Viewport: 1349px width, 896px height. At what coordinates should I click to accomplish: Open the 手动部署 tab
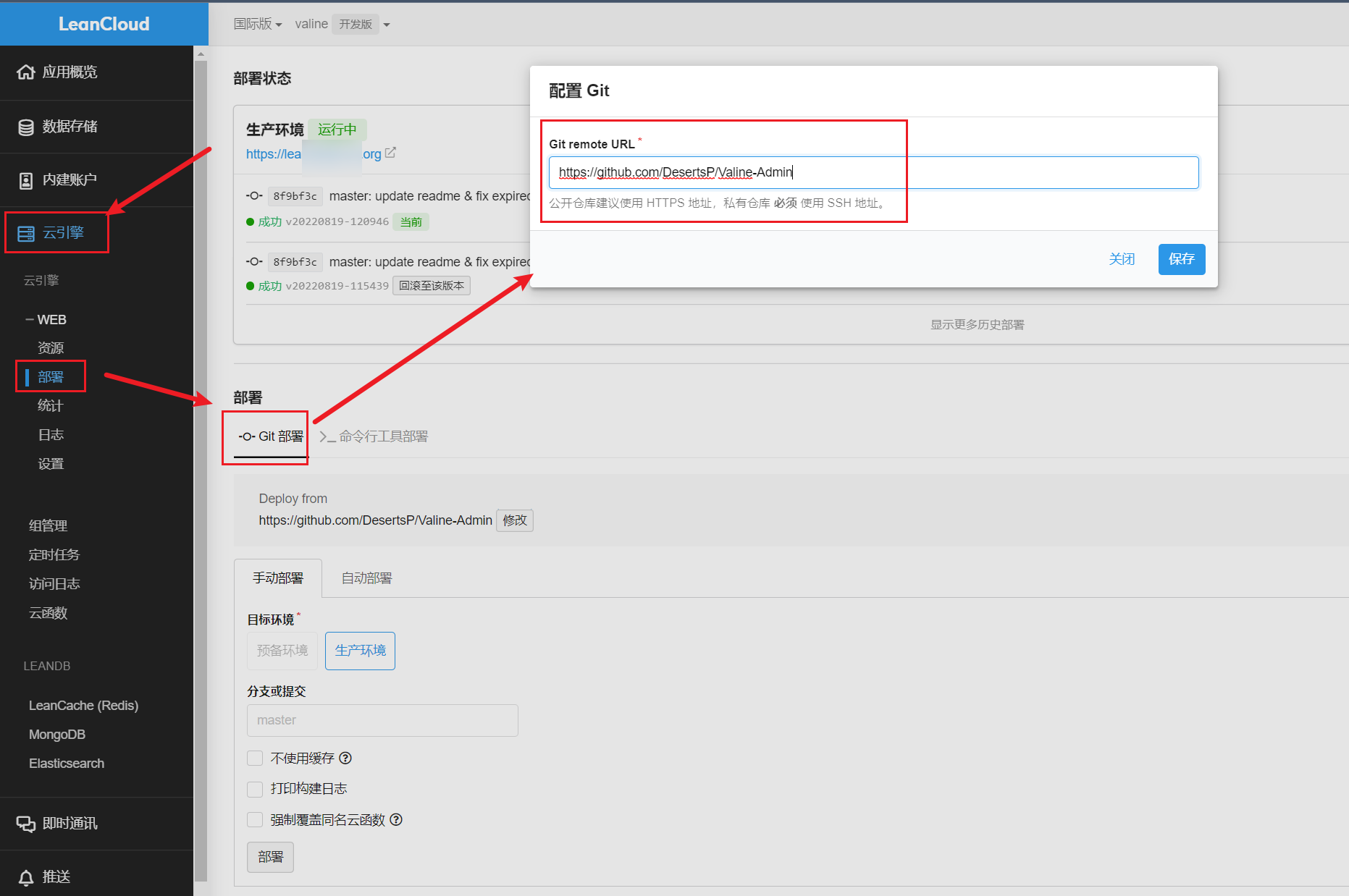point(278,578)
